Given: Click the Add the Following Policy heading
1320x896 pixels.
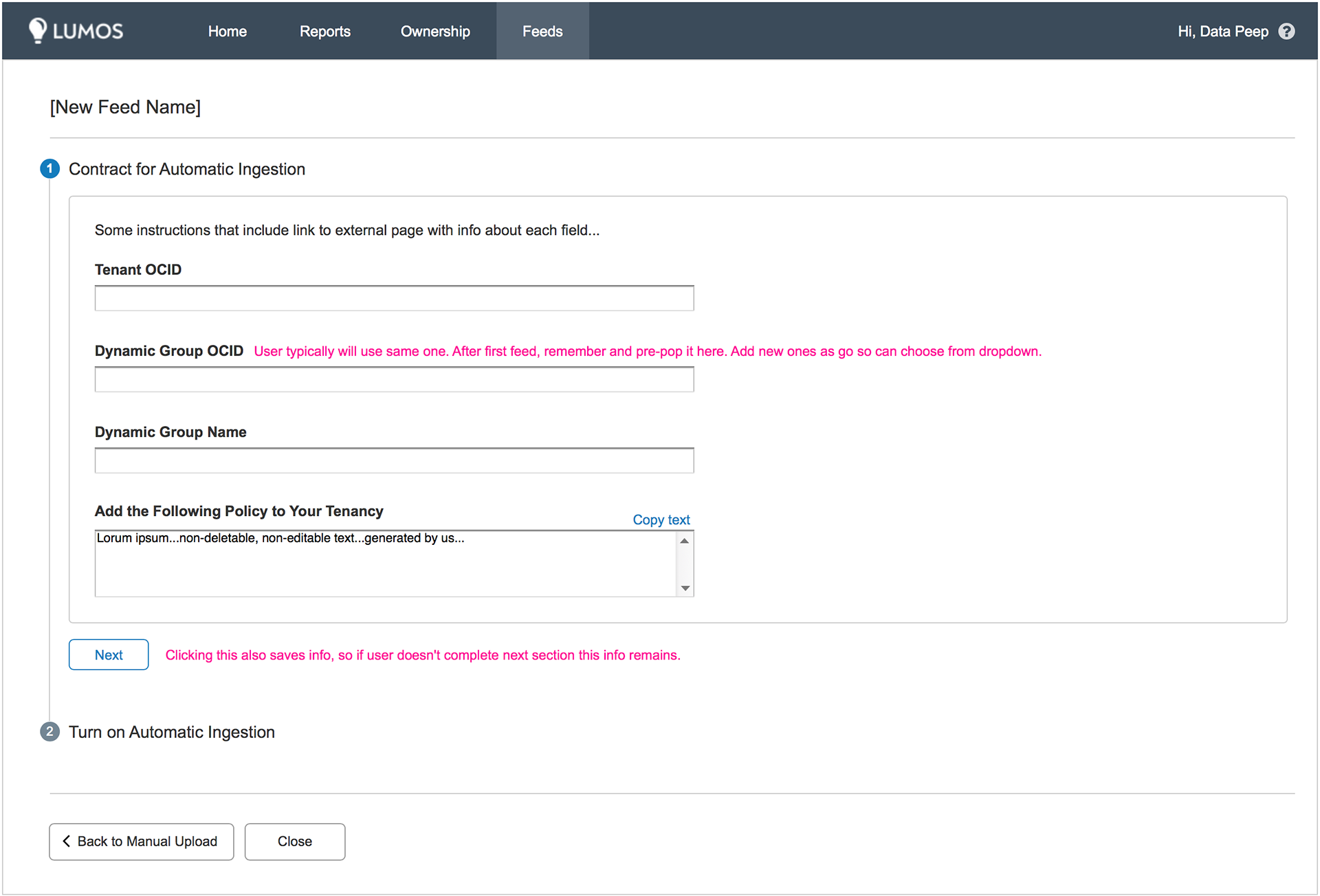Looking at the screenshot, I should (239, 511).
